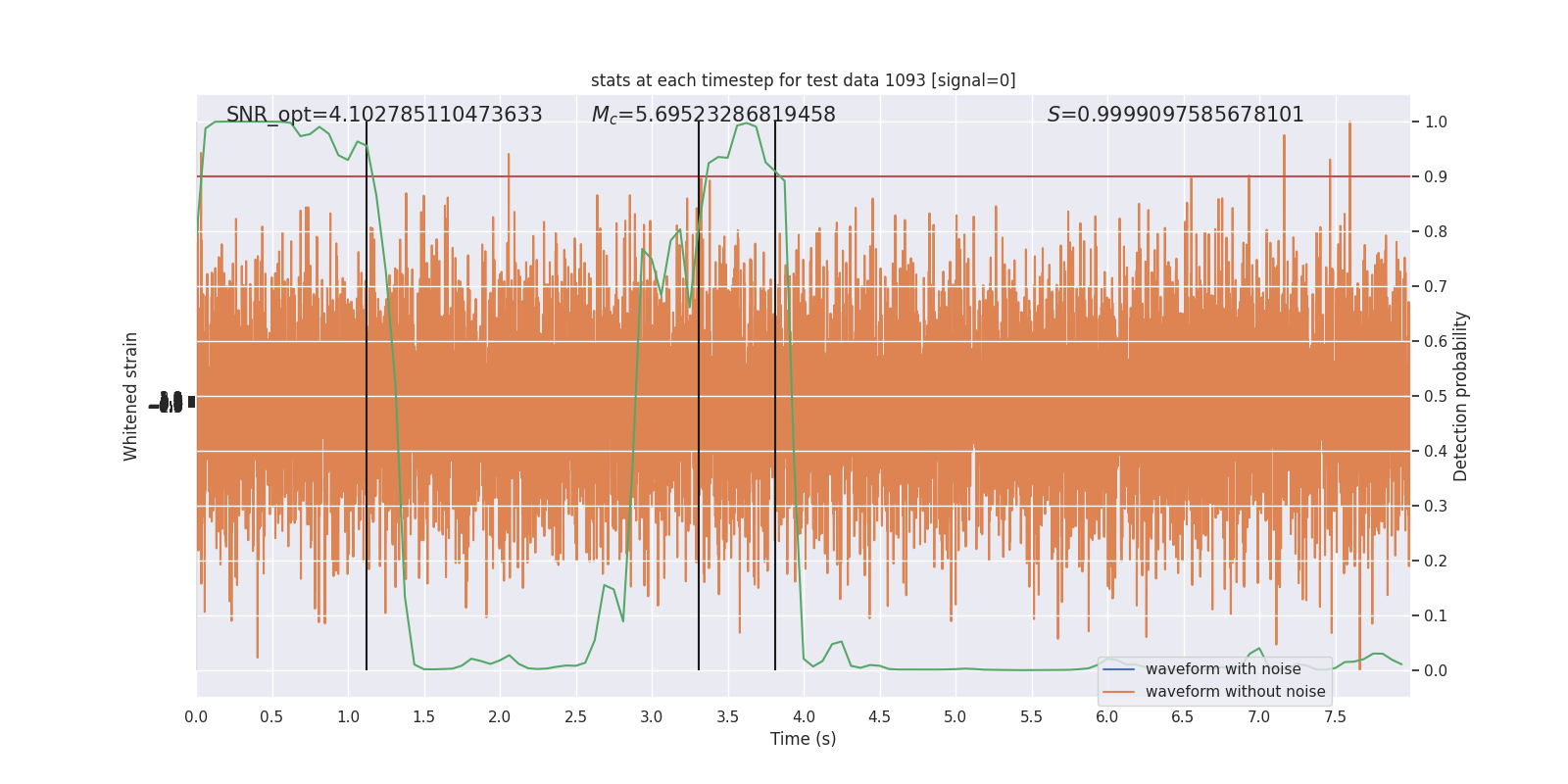Click the SNR_opt annotation text

[384, 115]
